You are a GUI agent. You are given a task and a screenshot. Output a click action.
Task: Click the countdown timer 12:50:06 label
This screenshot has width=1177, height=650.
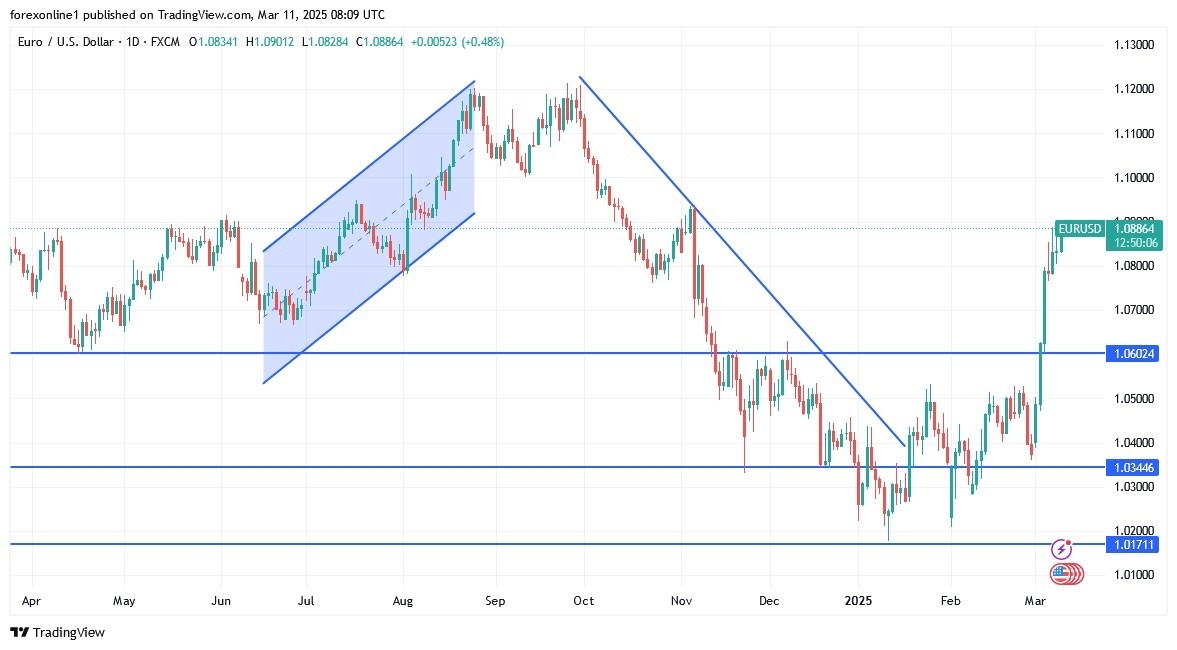tap(1133, 243)
